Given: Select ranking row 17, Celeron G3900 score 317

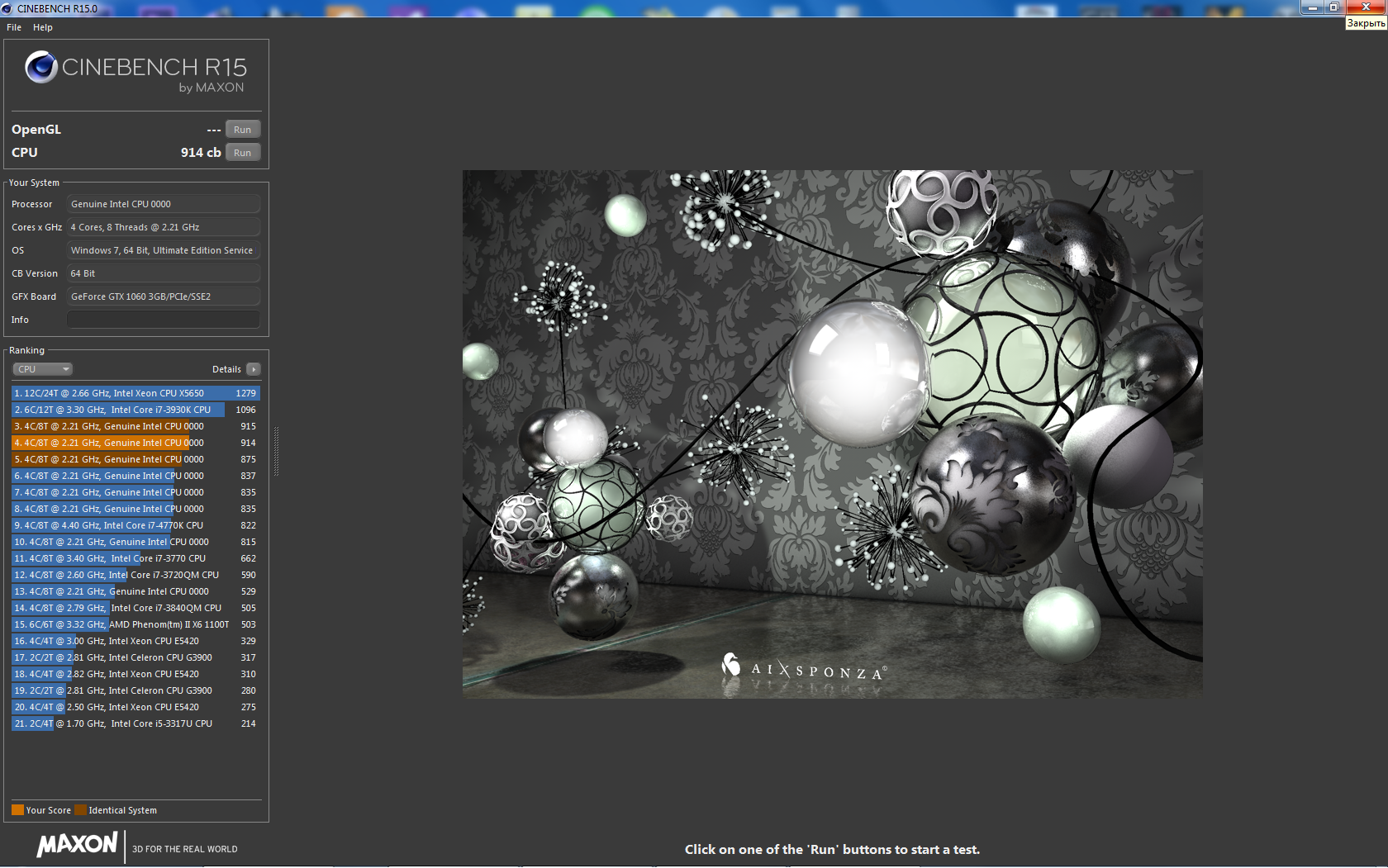Looking at the screenshot, I should pos(135,657).
